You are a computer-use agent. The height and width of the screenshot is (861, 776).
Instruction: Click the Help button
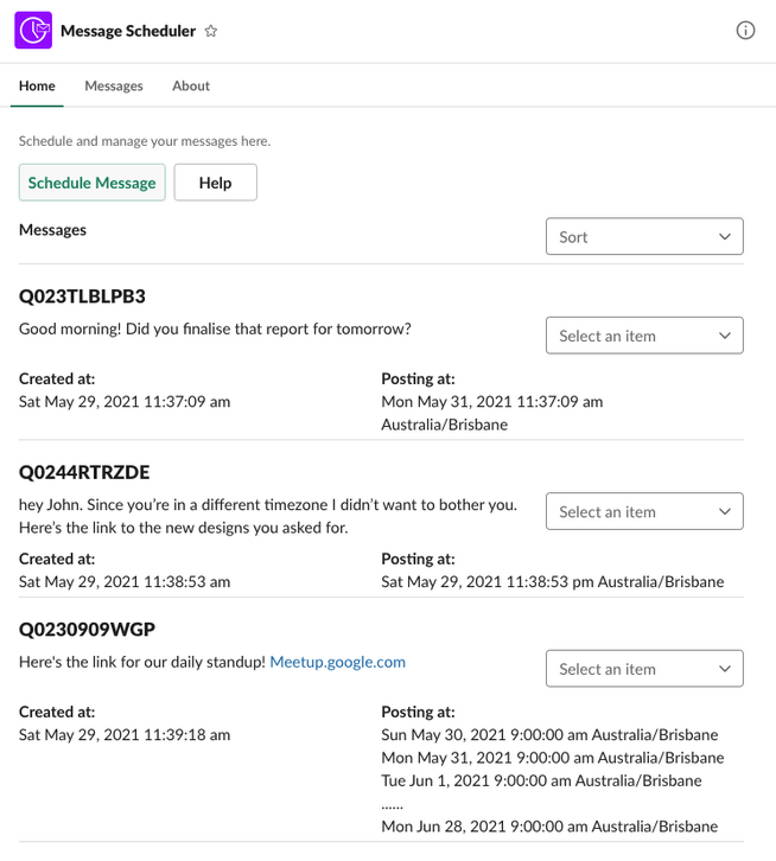coord(215,183)
